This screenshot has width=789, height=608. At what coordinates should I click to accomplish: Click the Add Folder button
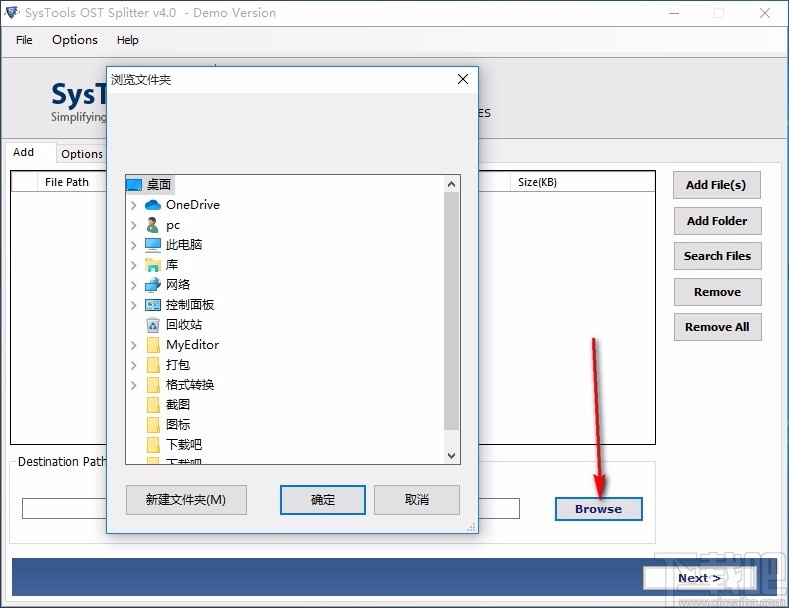tap(717, 221)
